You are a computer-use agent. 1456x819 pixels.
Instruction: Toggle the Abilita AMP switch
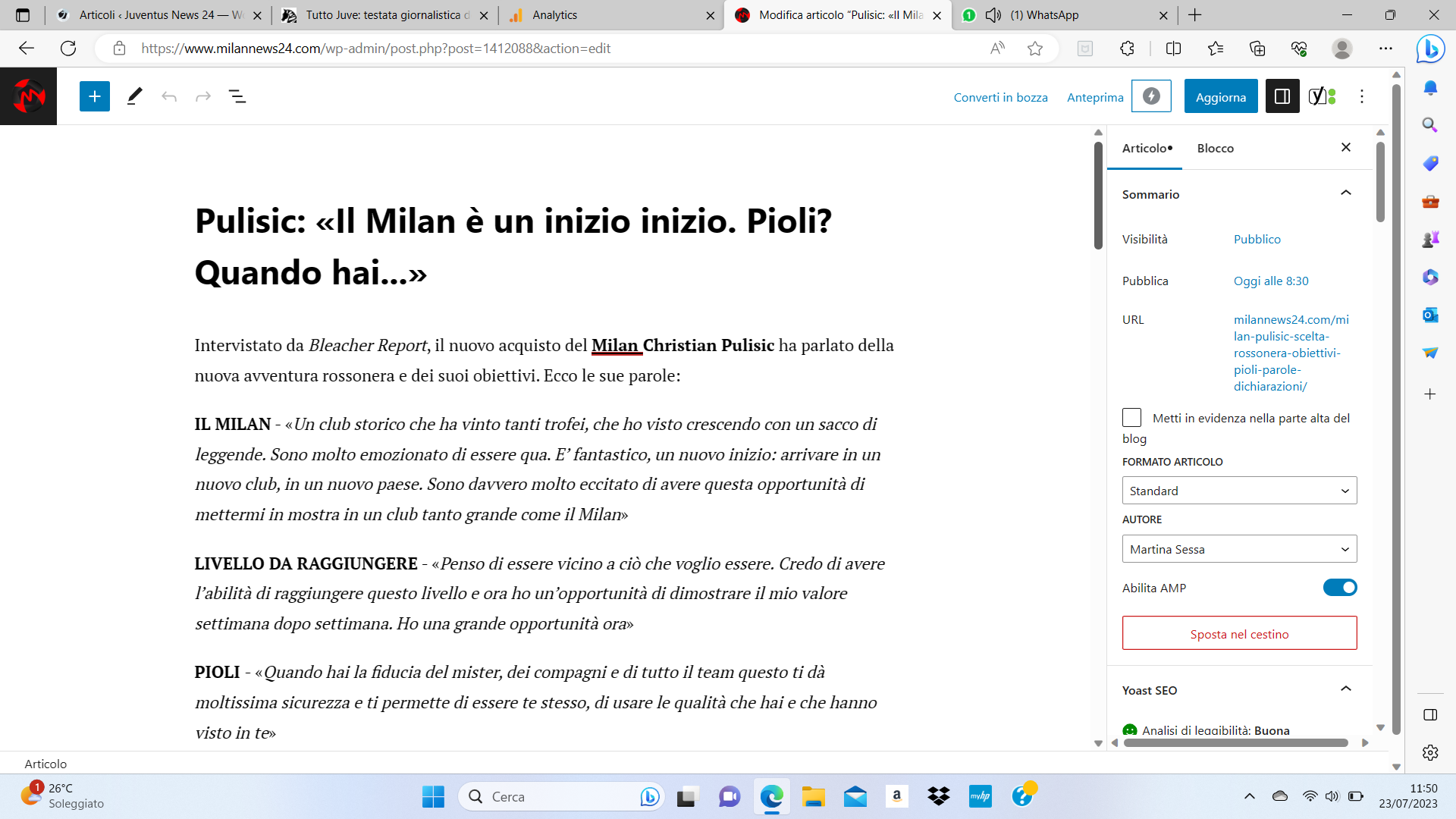pyautogui.click(x=1340, y=588)
